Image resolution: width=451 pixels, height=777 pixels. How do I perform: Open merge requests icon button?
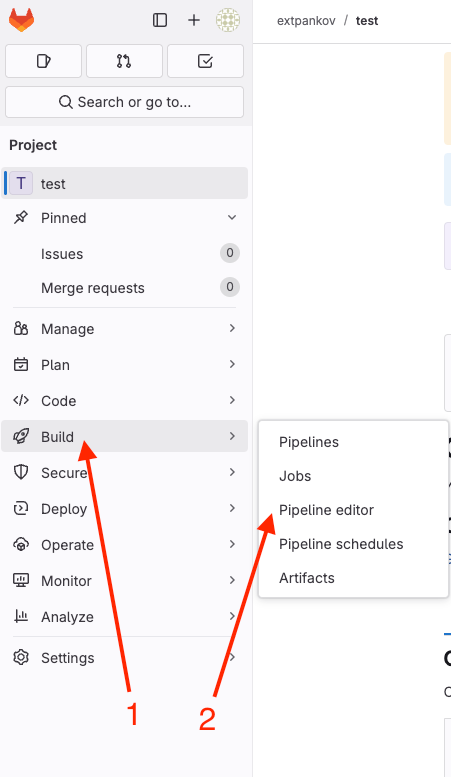pos(124,61)
